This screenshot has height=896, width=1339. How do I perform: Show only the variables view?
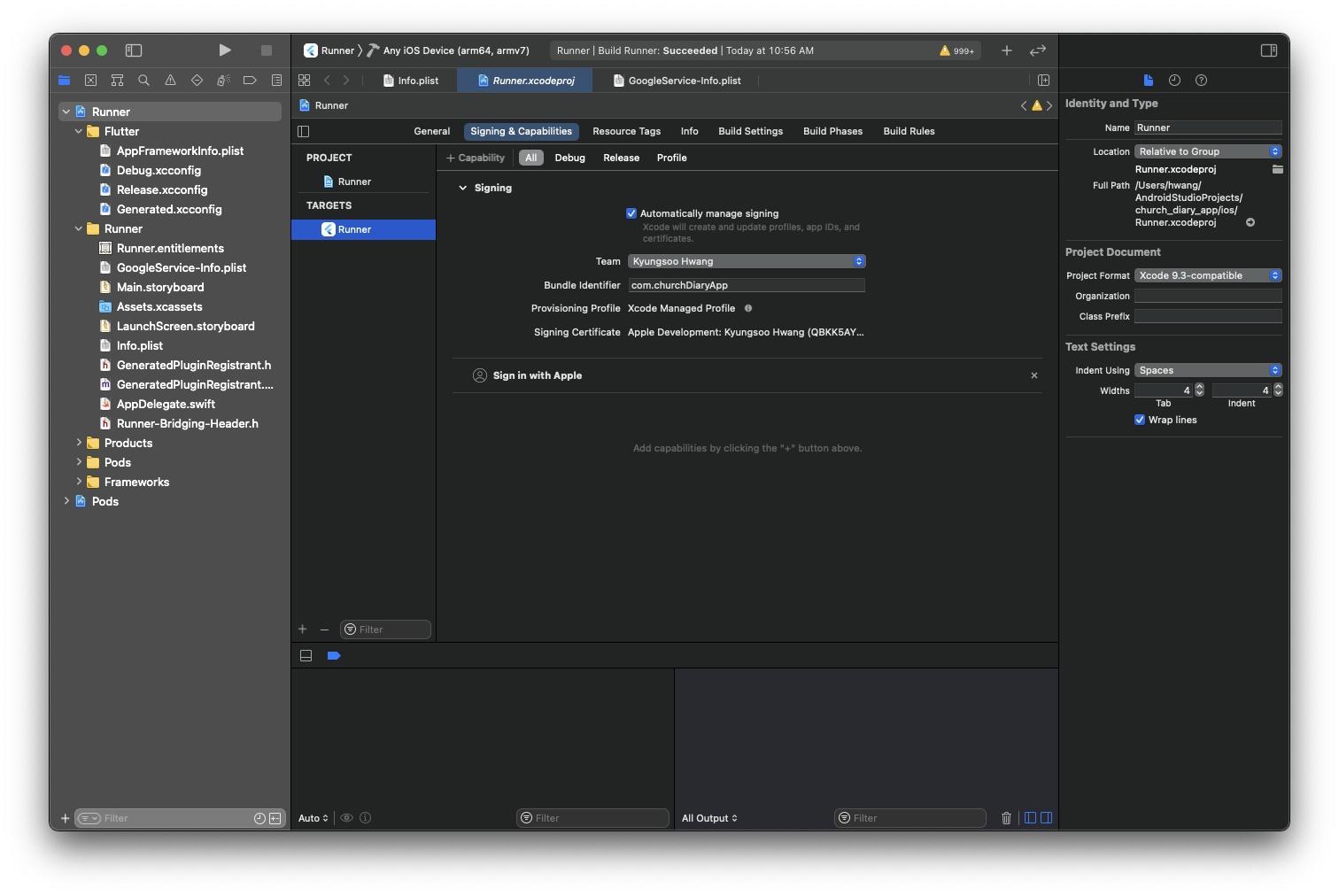coord(1030,818)
